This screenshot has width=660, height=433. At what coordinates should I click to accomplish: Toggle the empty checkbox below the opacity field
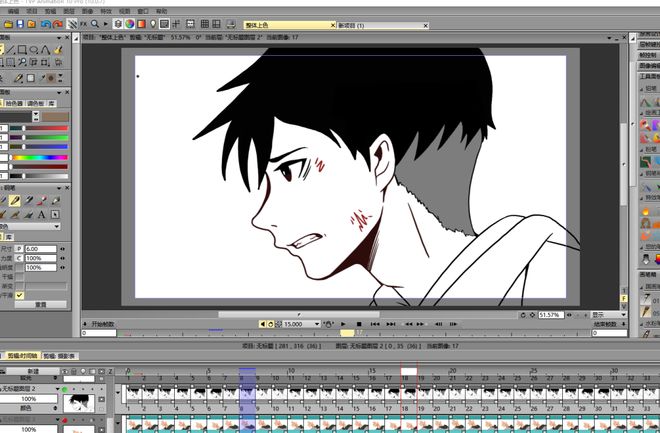19,277
